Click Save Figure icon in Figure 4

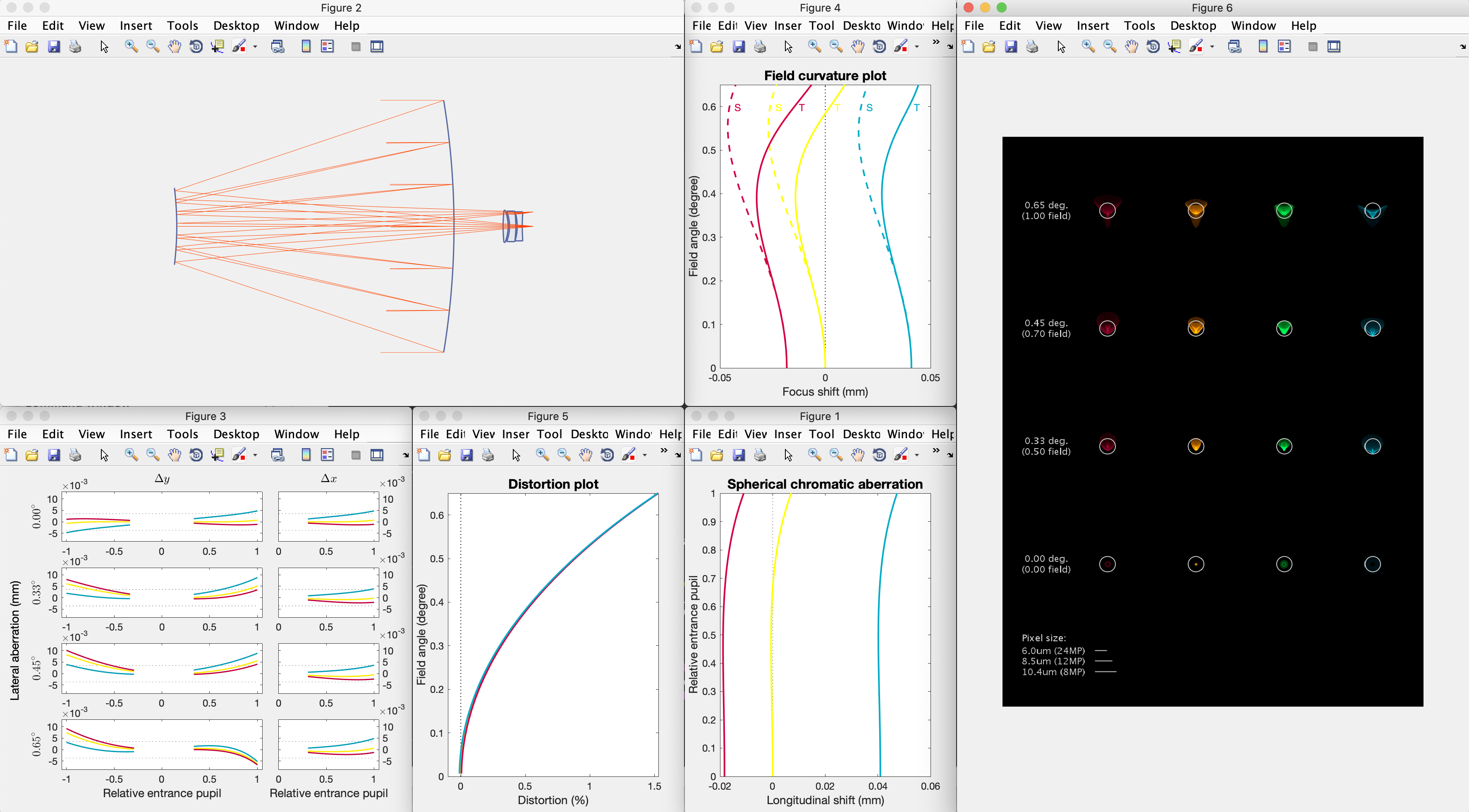pos(739,47)
